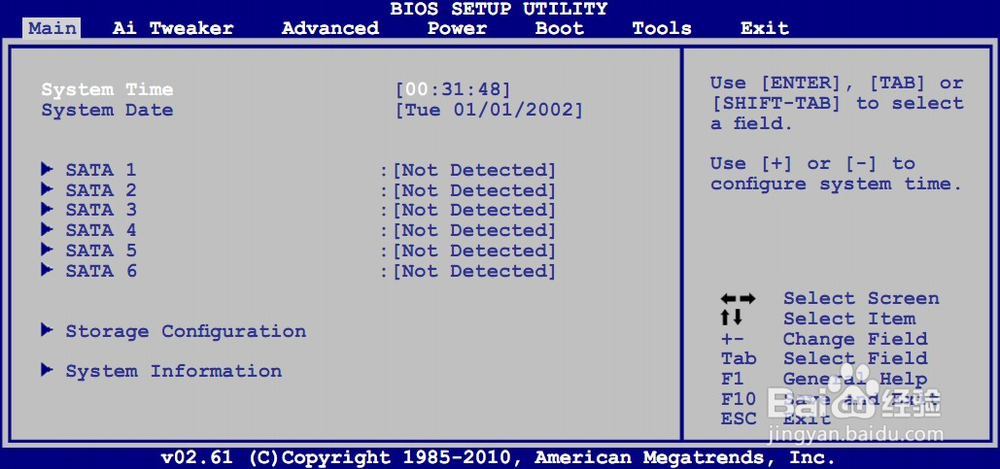Image resolution: width=1000 pixels, height=469 pixels.
Task: Click the Select Screen hint text
Action: point(861,299)
